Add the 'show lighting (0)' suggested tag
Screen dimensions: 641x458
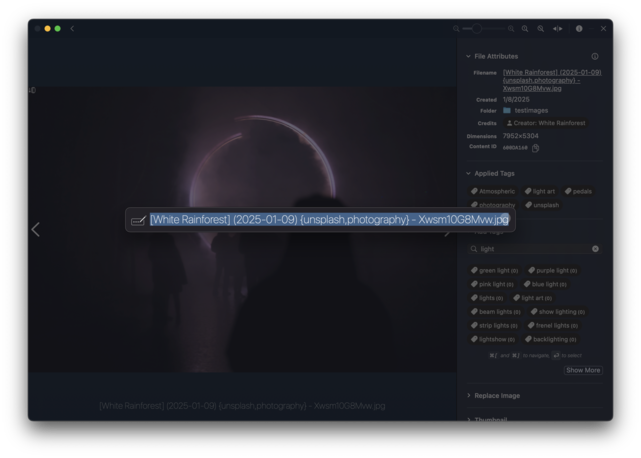[558, 312]
